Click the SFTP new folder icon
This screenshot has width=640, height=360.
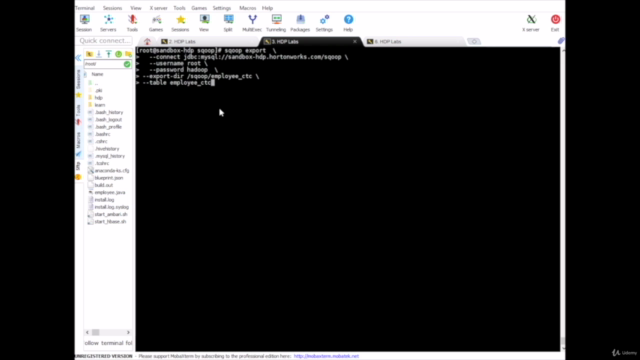(x=128, y=54)
